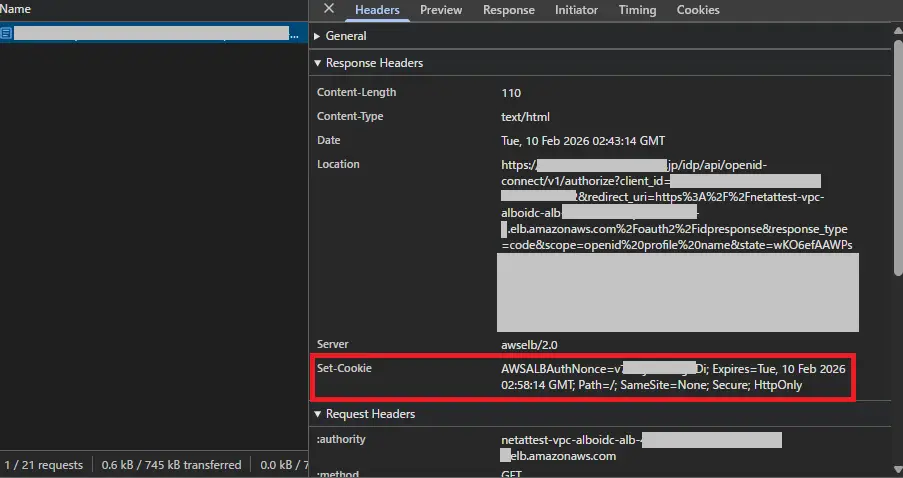Viewport: 903px width, 478px height.
Task: Switch to the Headers tab
Action: point(377,10)
